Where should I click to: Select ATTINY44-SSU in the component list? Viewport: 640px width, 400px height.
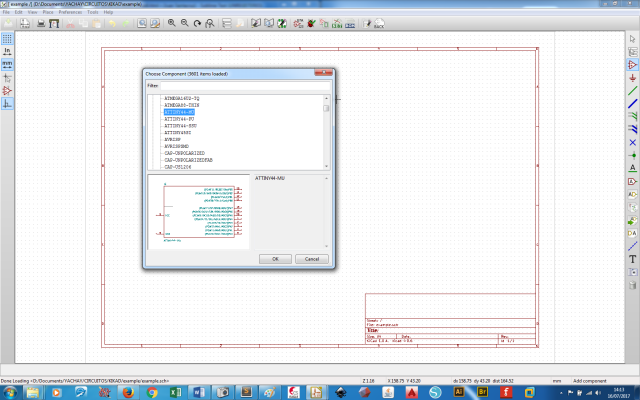[180, 126]
